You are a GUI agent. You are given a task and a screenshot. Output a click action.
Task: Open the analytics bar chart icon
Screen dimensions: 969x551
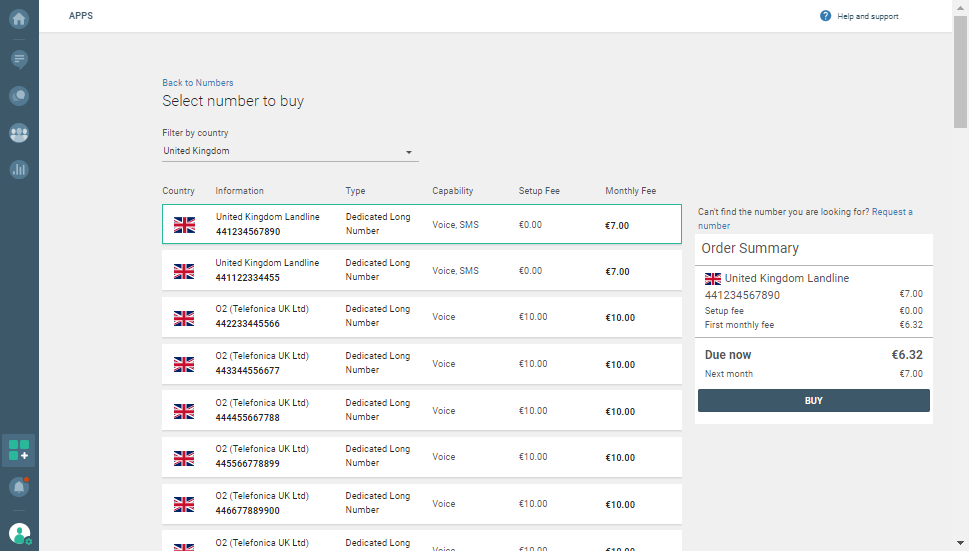point(19,169)
